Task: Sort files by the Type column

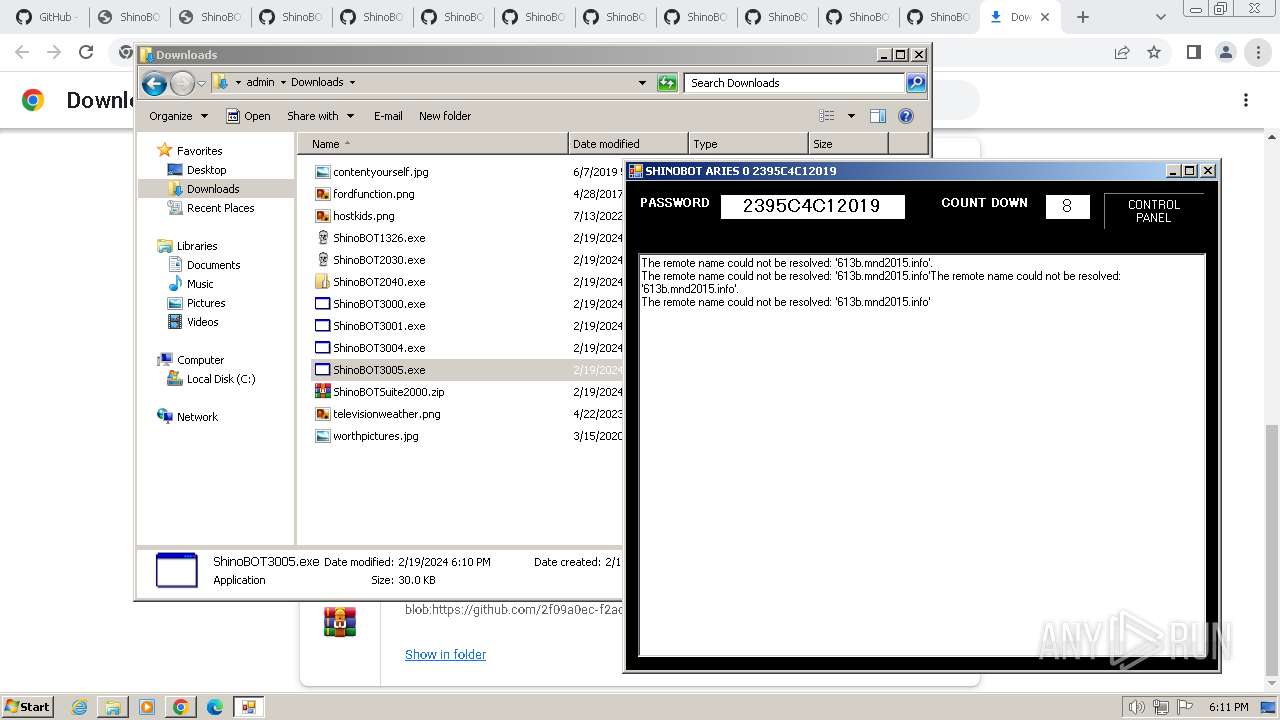Action: click(x=748, y=144)
